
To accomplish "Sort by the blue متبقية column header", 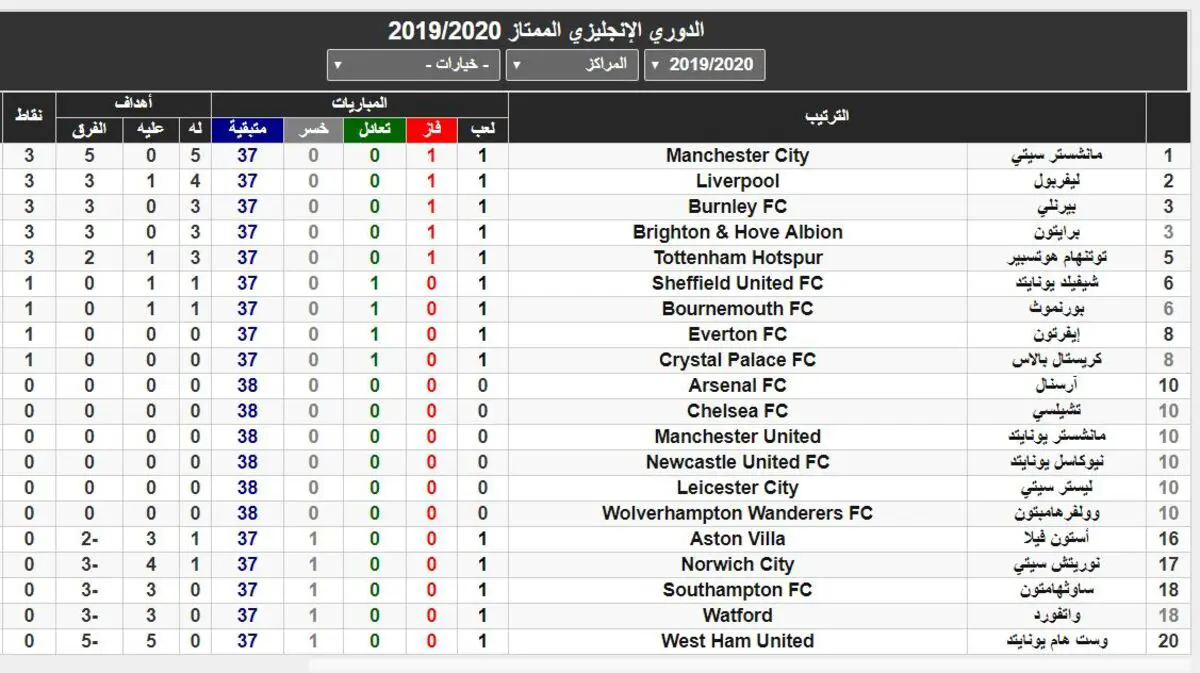I will pyautogui.click(x=247, y=130).
